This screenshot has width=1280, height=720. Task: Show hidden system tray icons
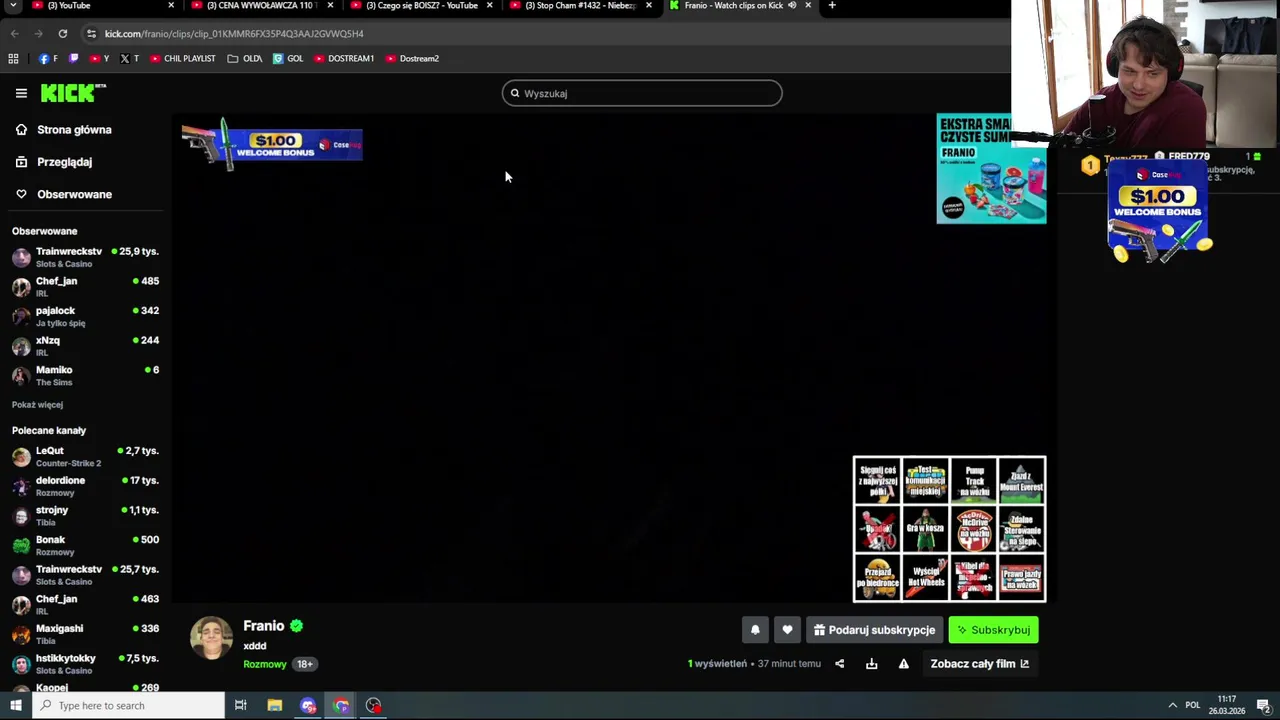[1172, 705]
